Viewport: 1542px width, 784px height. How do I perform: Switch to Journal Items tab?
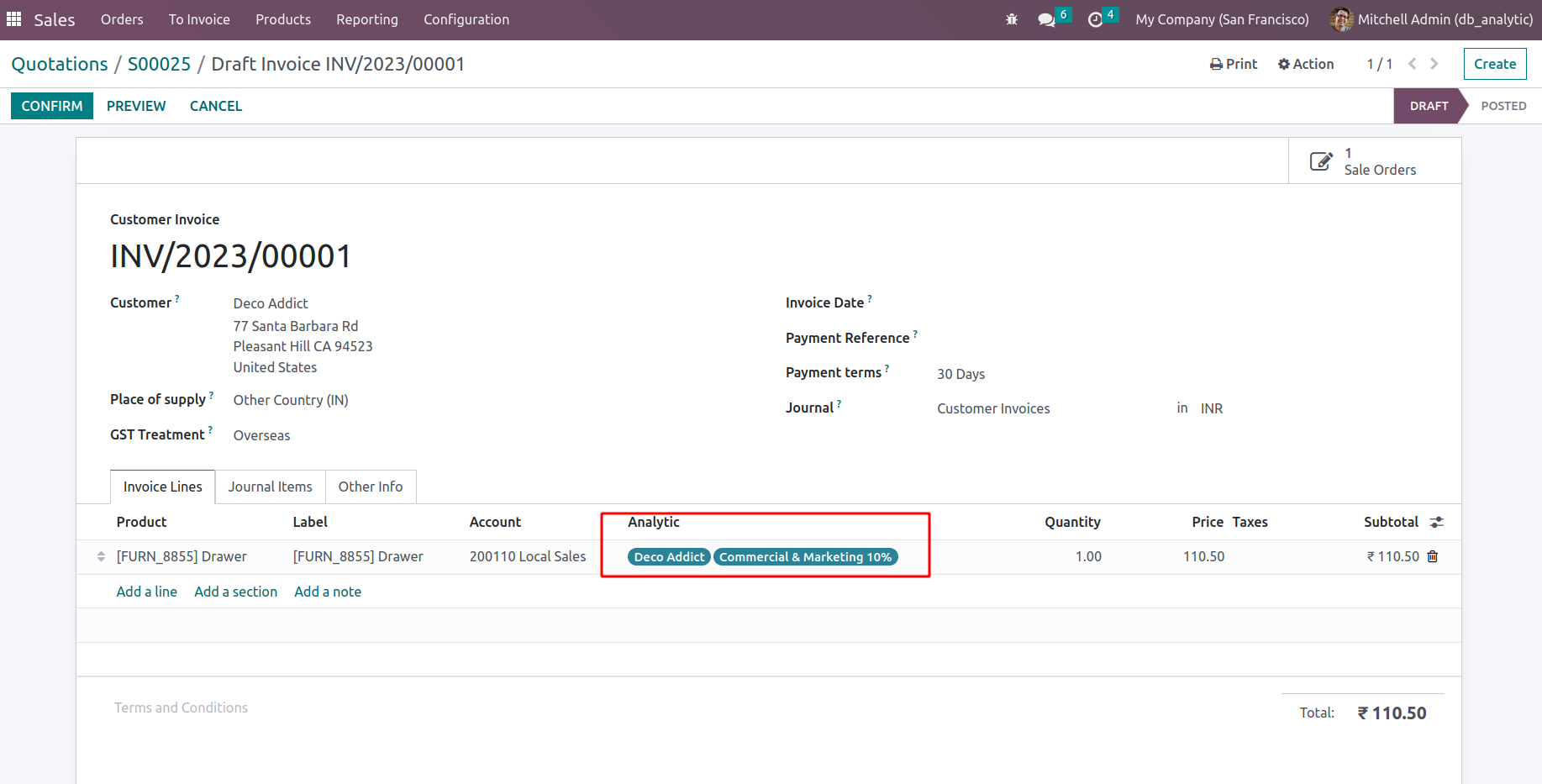click(x=270, y=487)
